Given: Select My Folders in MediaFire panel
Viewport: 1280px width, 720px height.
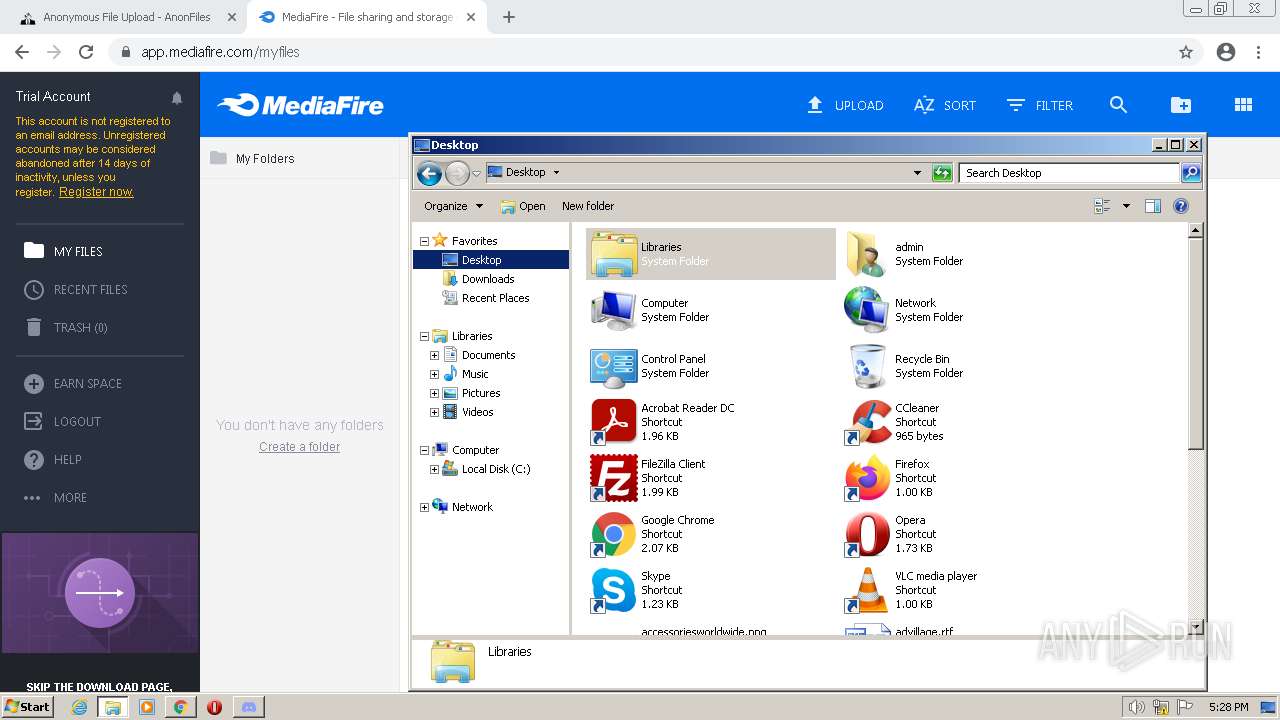Looking at the screenshot, I should pos(252,158).
